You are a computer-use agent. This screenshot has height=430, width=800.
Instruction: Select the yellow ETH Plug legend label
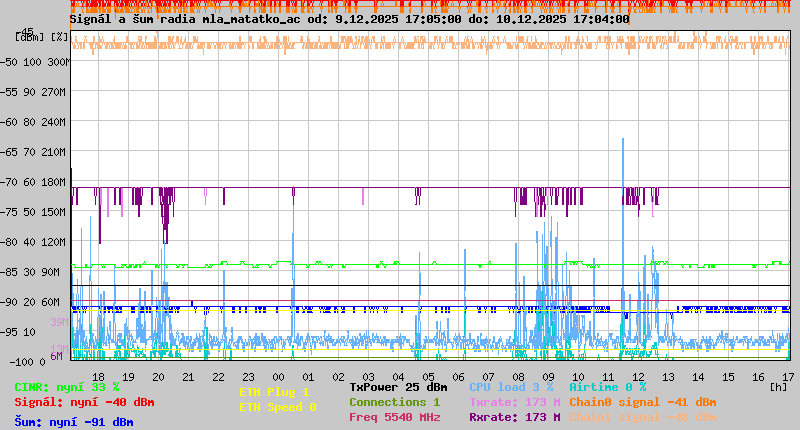274,392
